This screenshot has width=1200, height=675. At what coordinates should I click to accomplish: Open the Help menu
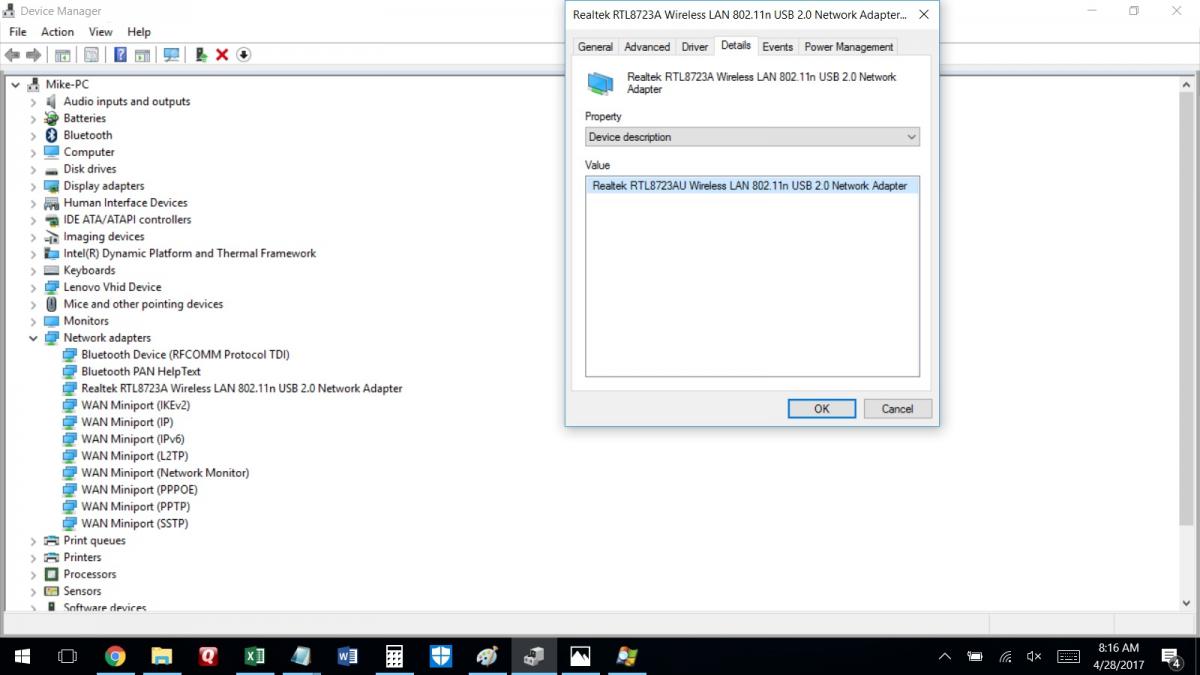pos(139,32)
